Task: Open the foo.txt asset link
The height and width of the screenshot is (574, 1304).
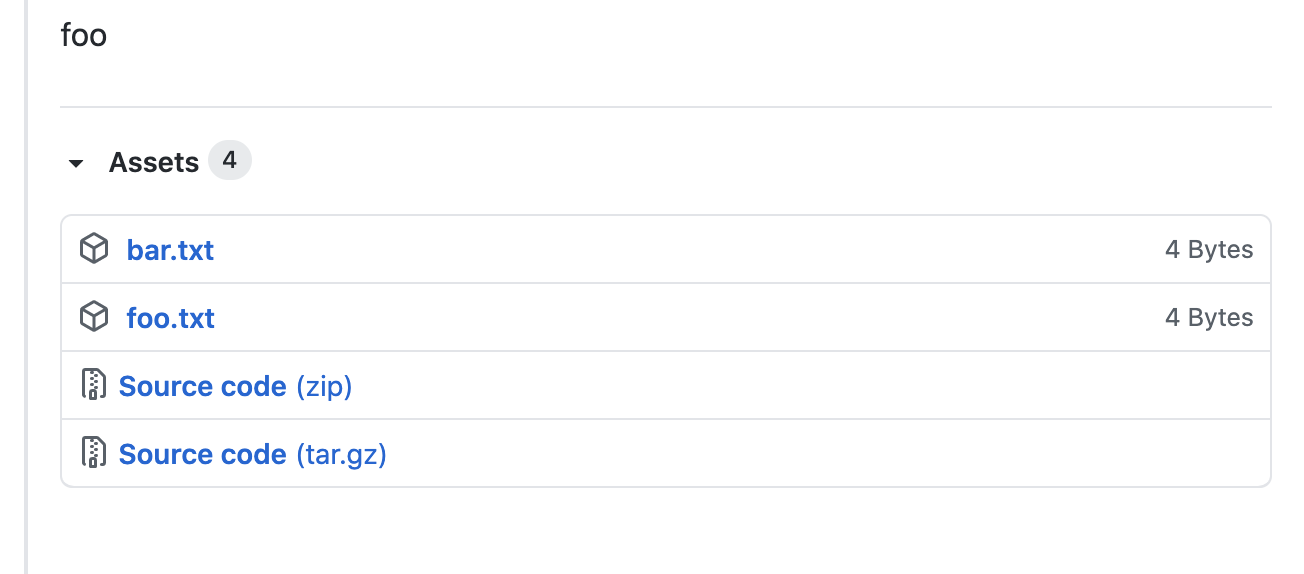Action: click(170, 318)
